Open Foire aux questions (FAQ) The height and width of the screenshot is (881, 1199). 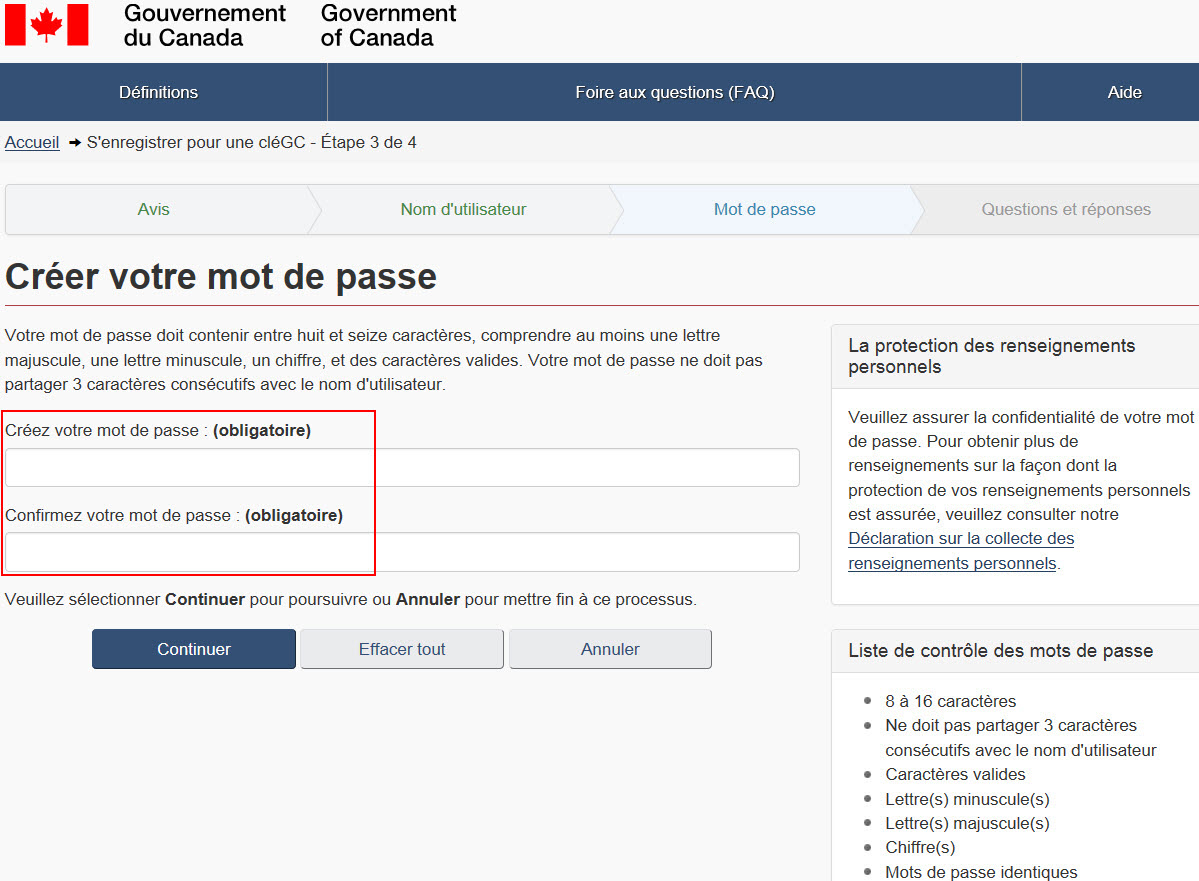[674, 93]
